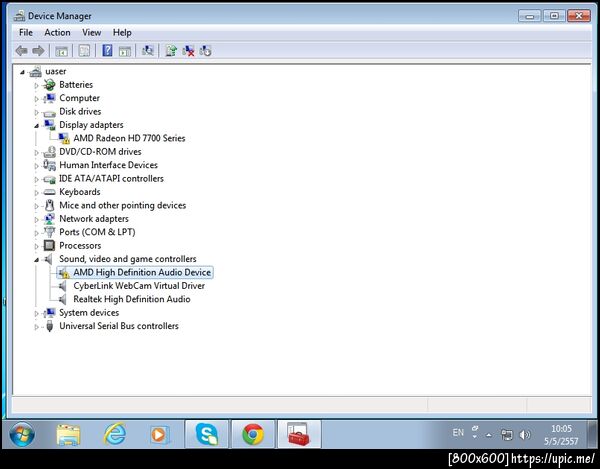
Task: Close the Device Manager window
Action: click(579, 16)
